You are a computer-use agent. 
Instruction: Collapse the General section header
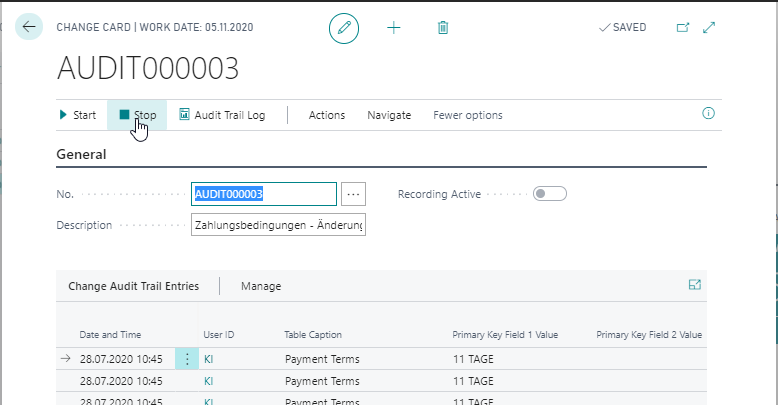point(81,154)
